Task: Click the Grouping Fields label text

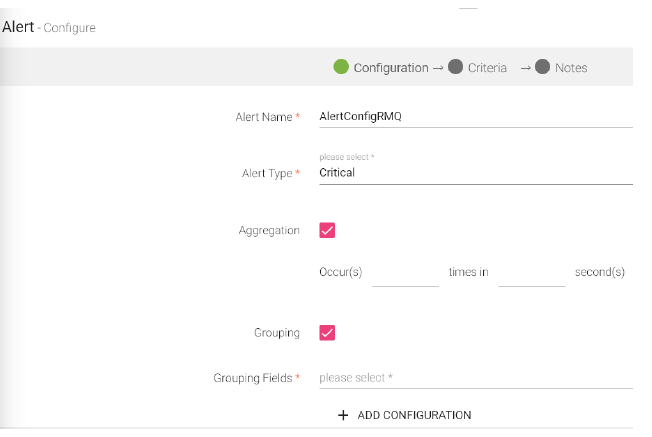Action: click(x=252, y=378)
